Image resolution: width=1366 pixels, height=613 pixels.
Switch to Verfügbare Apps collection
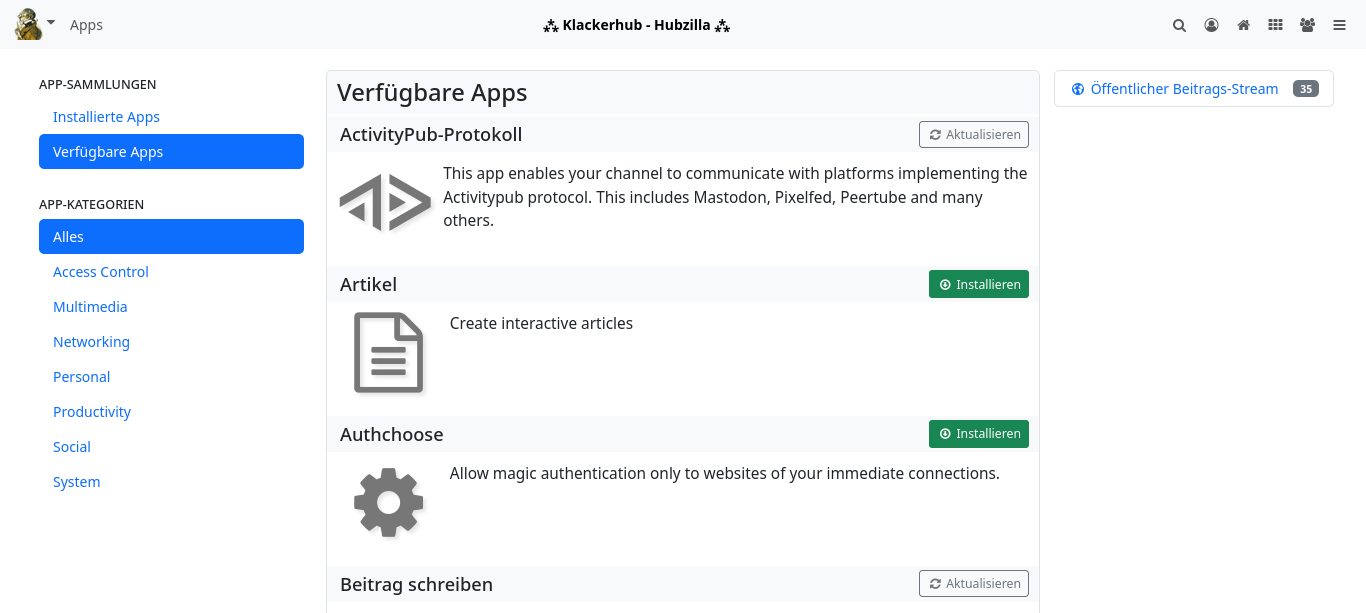click(x=171, y=151)
